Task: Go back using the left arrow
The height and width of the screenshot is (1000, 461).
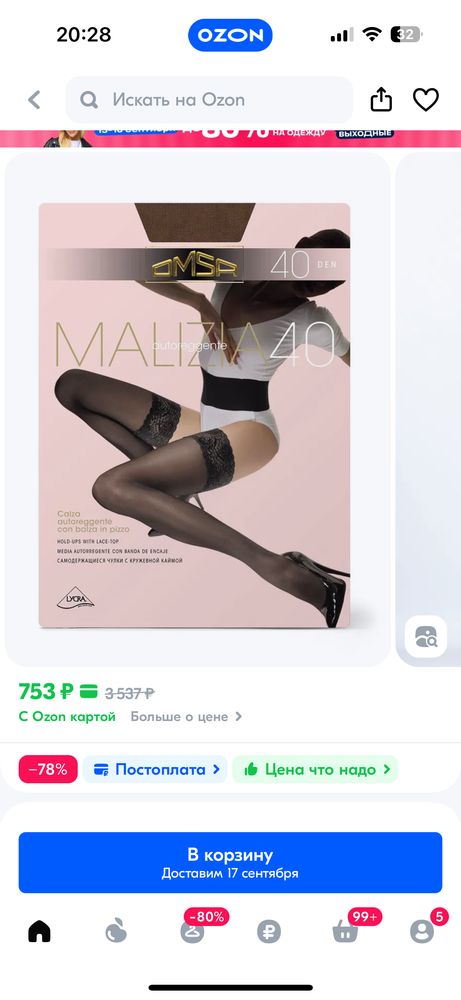Action: (34, 99)
